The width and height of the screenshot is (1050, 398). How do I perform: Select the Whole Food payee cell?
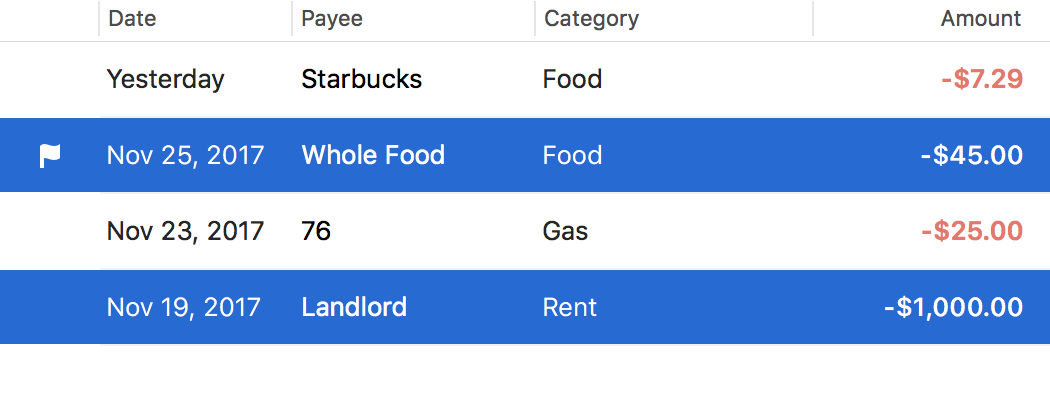tap(373, 155)
